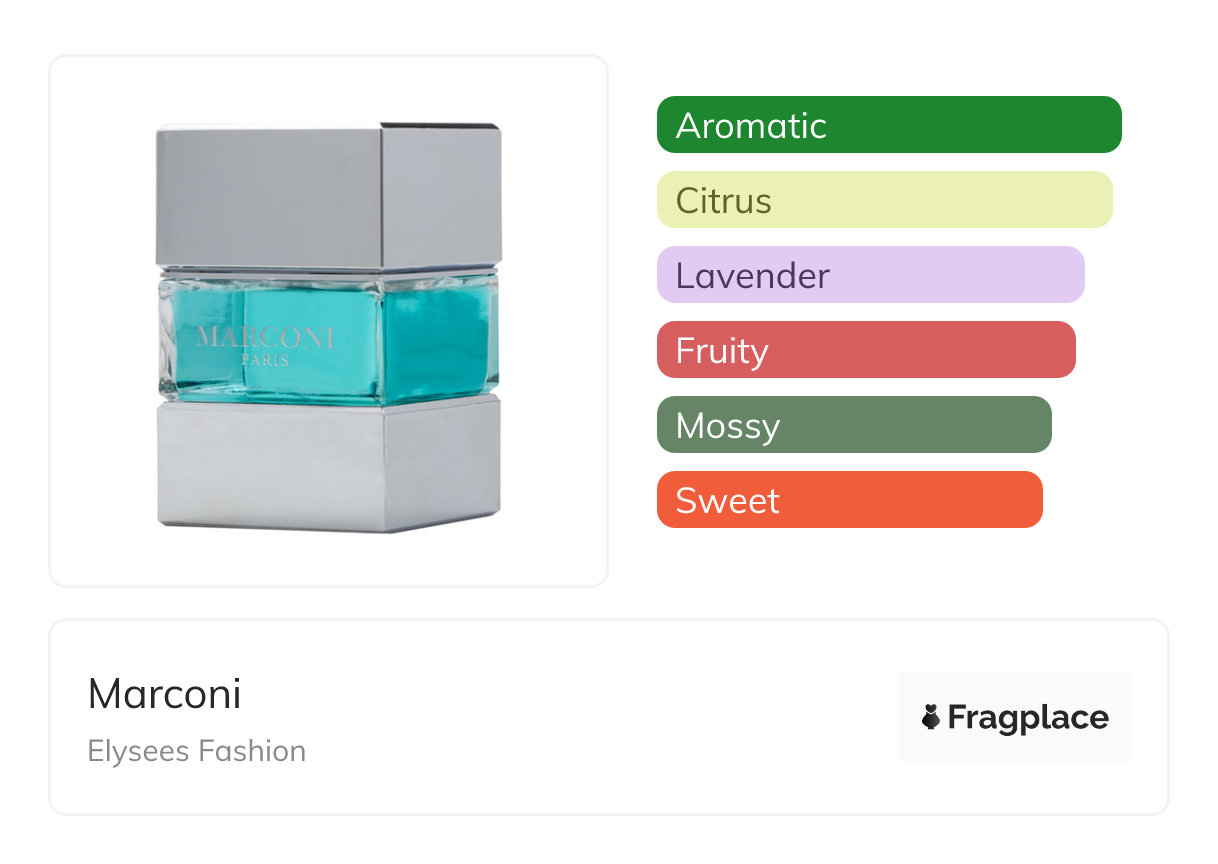Image resolution: width=1218 pixels, height=864 pixels.
Task: Open the Elysees Fashion brand name
Action: click(x=197, y=751)
